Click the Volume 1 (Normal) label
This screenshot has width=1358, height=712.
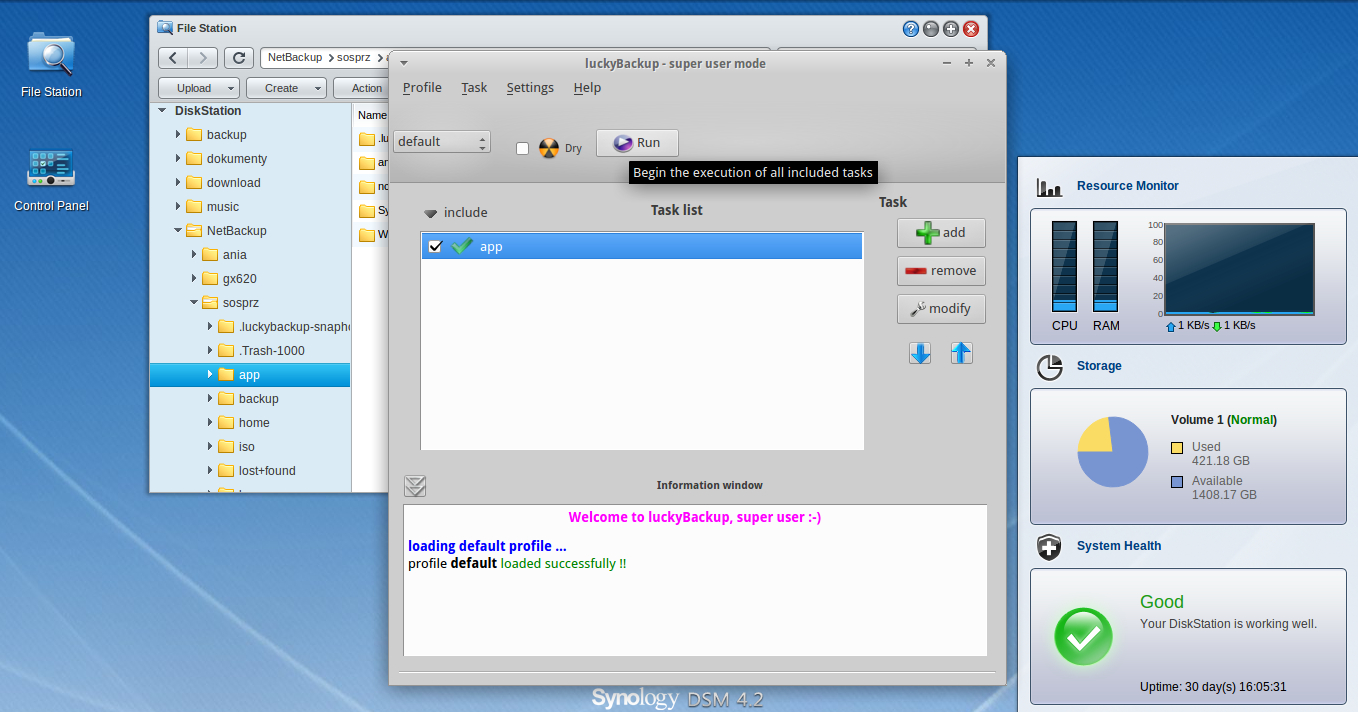click(x=1224, y=420)
